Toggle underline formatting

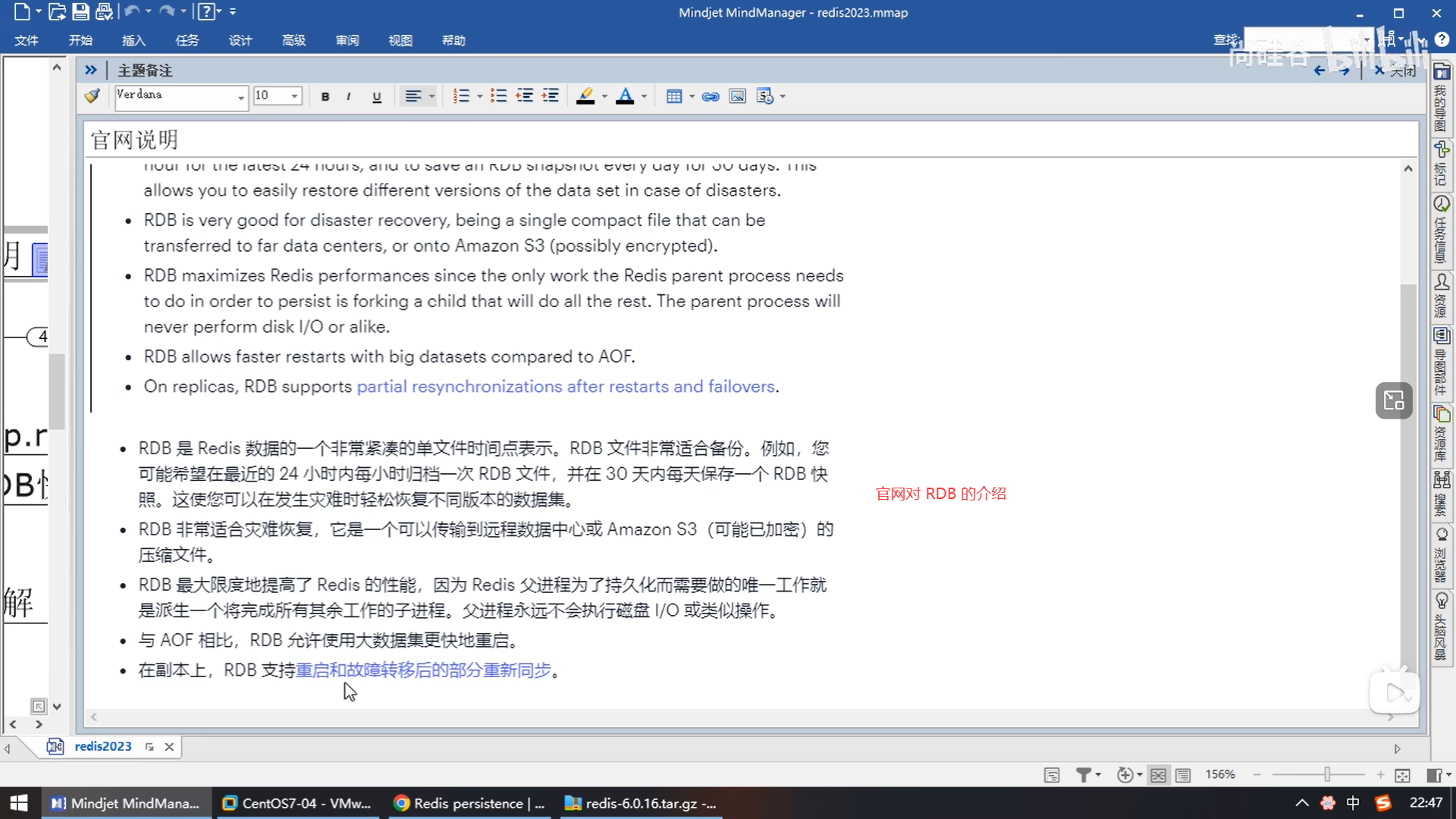[376, 96]
